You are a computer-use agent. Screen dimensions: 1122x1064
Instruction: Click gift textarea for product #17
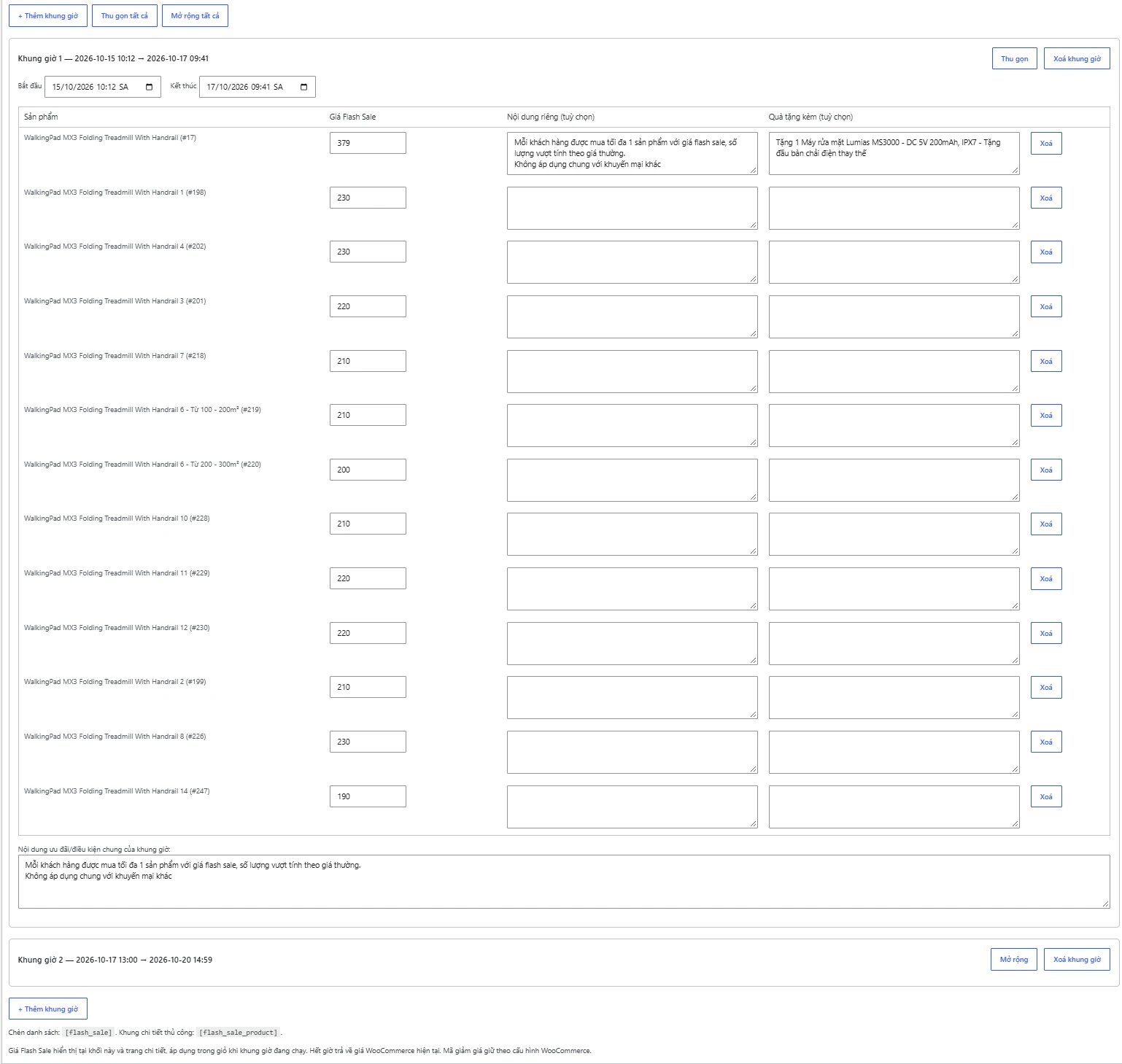(894, 153)
